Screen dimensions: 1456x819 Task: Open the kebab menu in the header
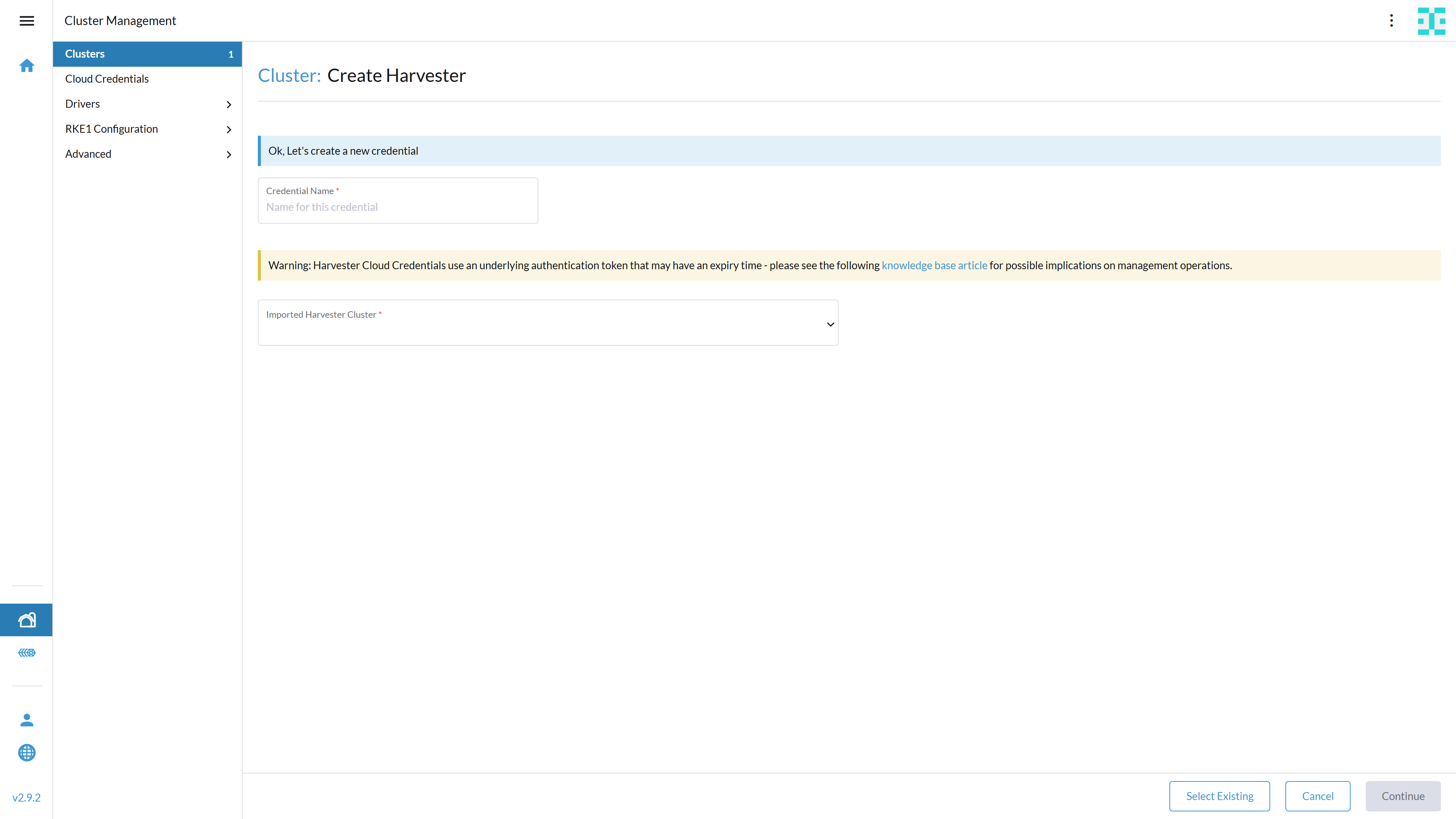tap(1392, 21)
